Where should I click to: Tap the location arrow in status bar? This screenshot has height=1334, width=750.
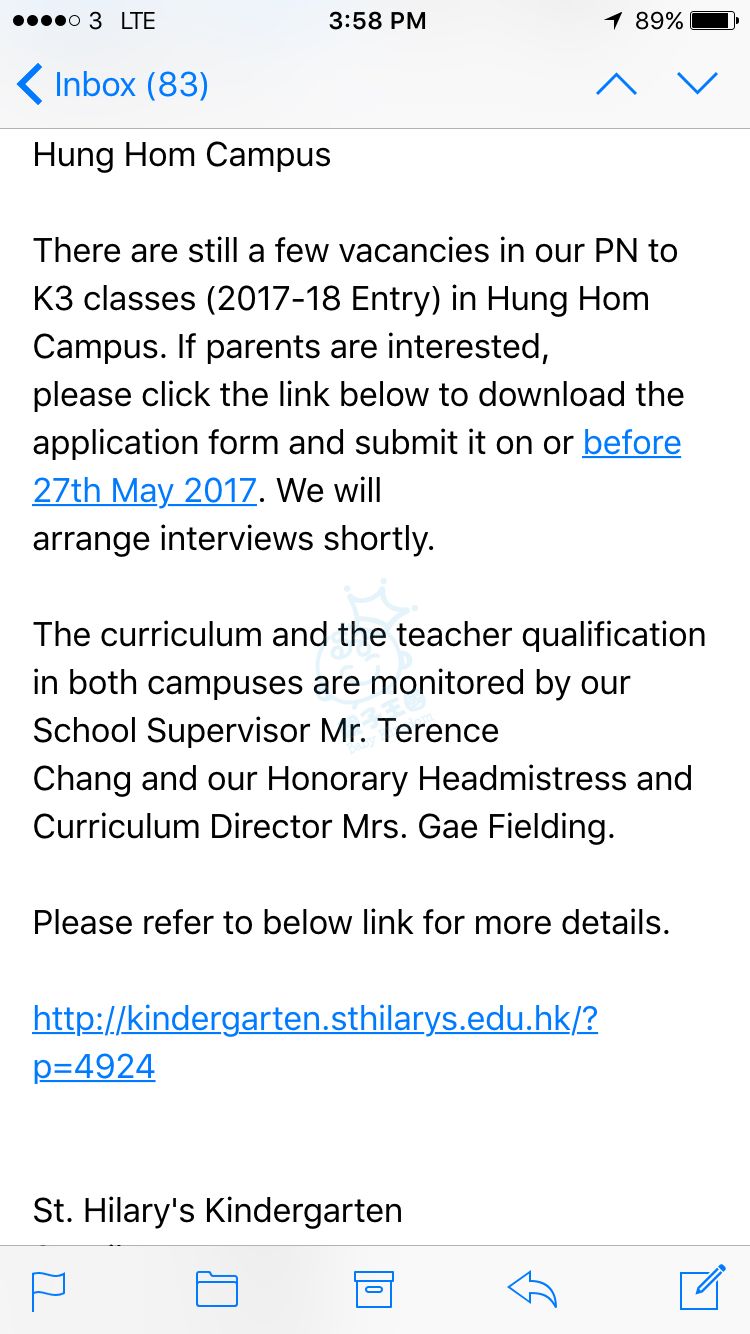click(613, 21)
